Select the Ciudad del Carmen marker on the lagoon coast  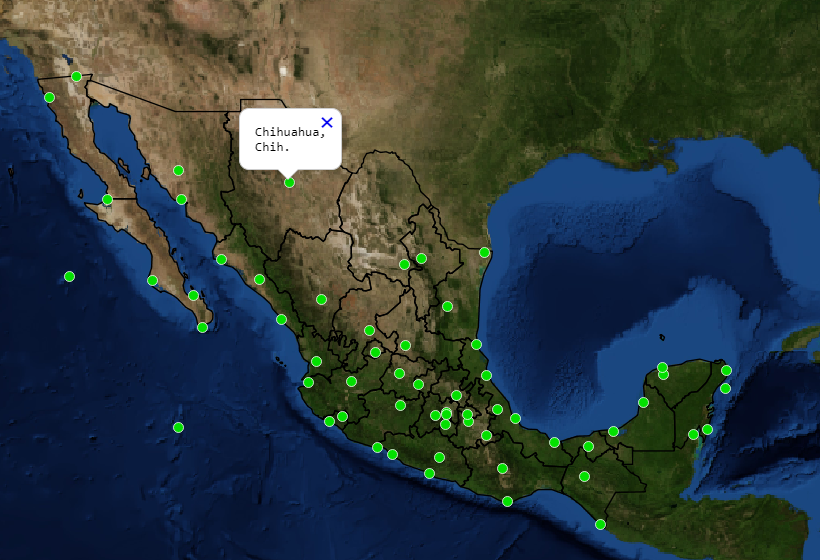click(x=613, y=432)
